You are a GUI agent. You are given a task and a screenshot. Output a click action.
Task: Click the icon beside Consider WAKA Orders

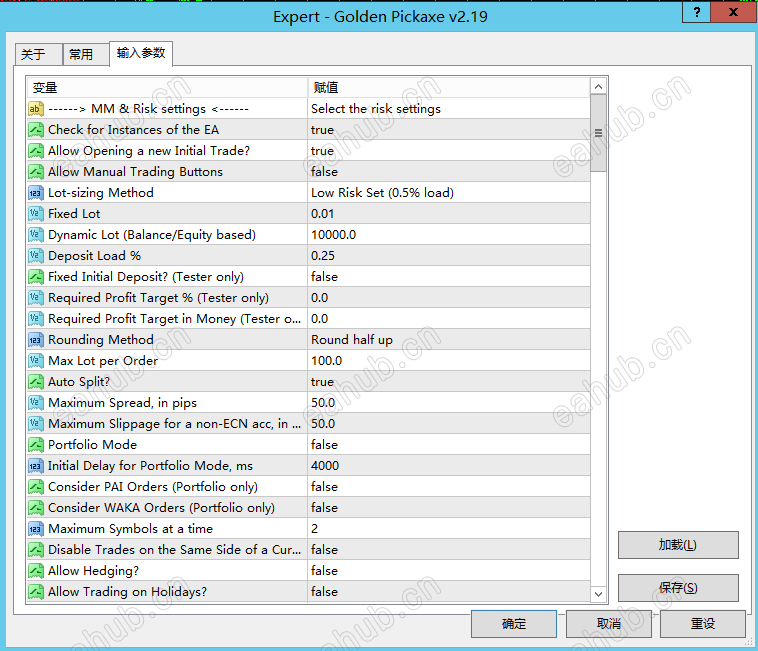point(36,508)
